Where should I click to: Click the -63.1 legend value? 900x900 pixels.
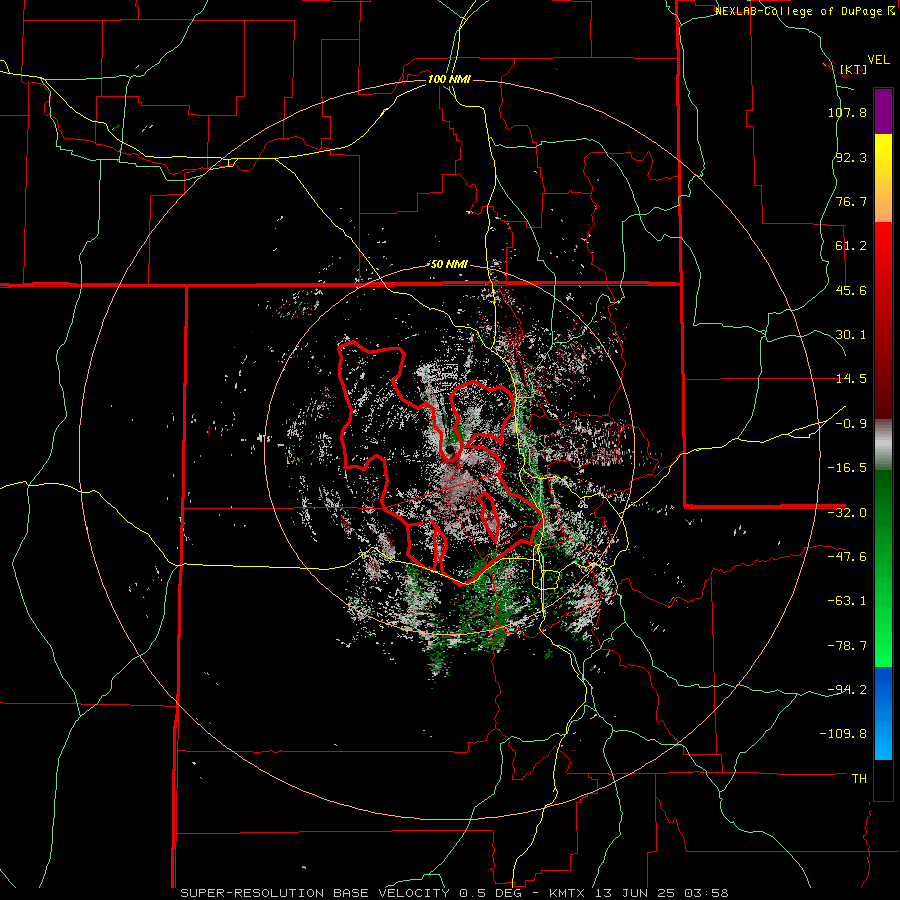coord(847,601)
